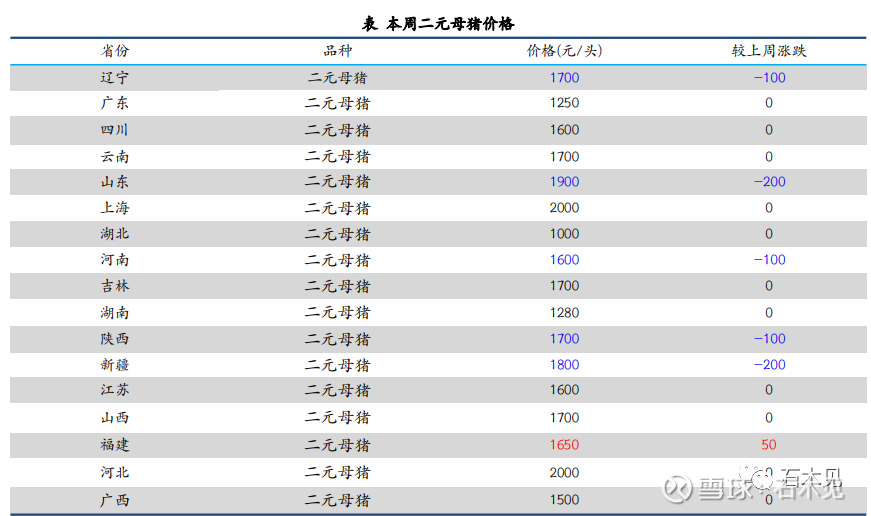Click the -100 change value for 辽宁
This screenshot has width=871, height=516.
pyautogui.click(x=769, y=78)
